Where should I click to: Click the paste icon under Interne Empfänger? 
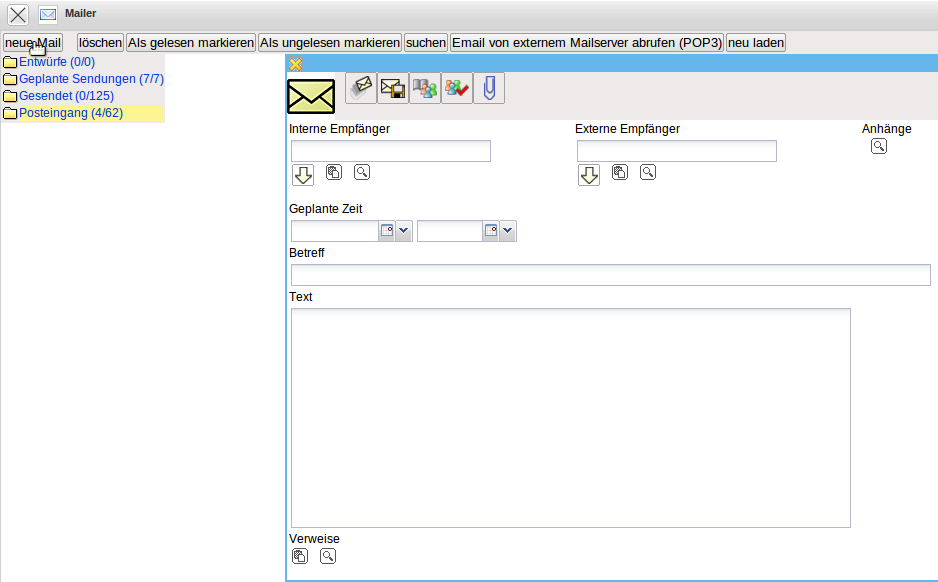(334, 172)
